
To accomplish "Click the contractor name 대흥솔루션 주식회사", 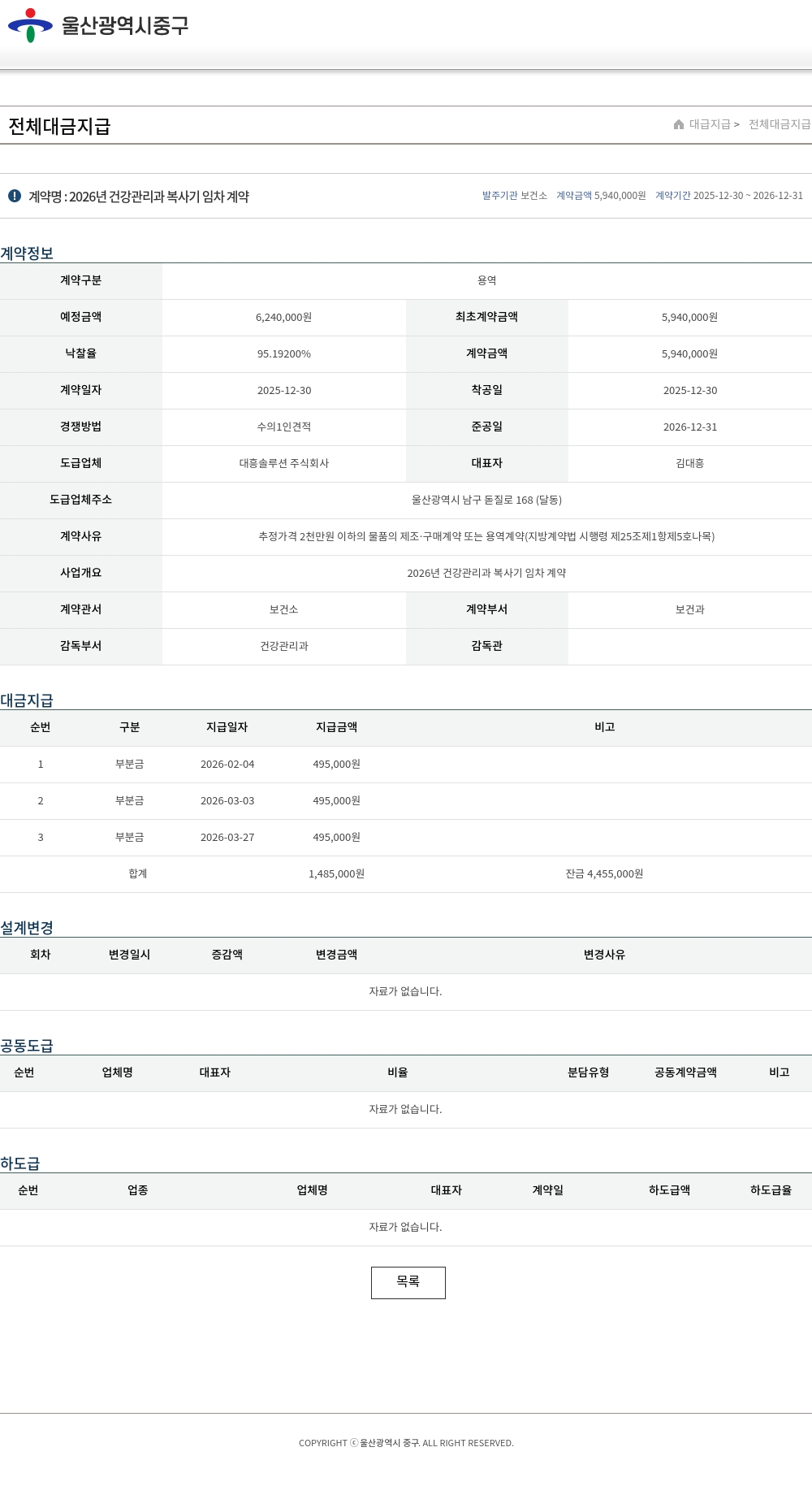I will (283, 463).
